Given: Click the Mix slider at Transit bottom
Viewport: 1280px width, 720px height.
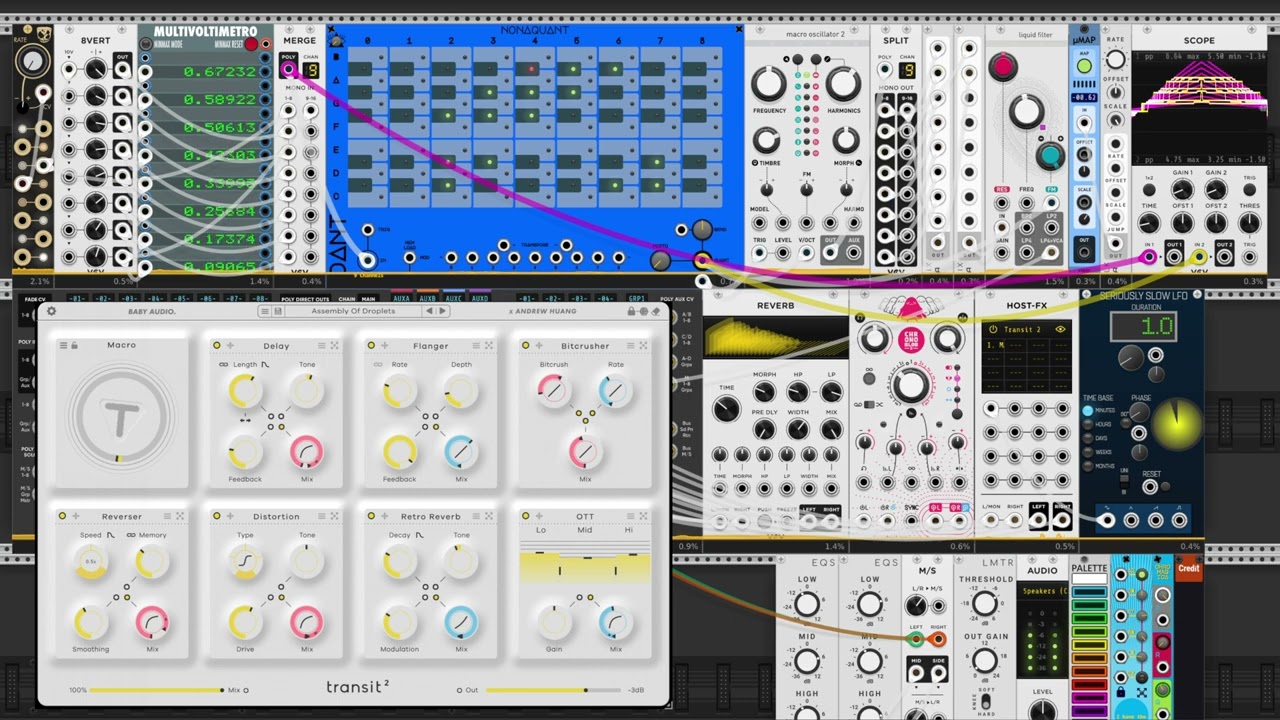Looking at the screenshot, I should pyautogui.click(x=157, y=690).
